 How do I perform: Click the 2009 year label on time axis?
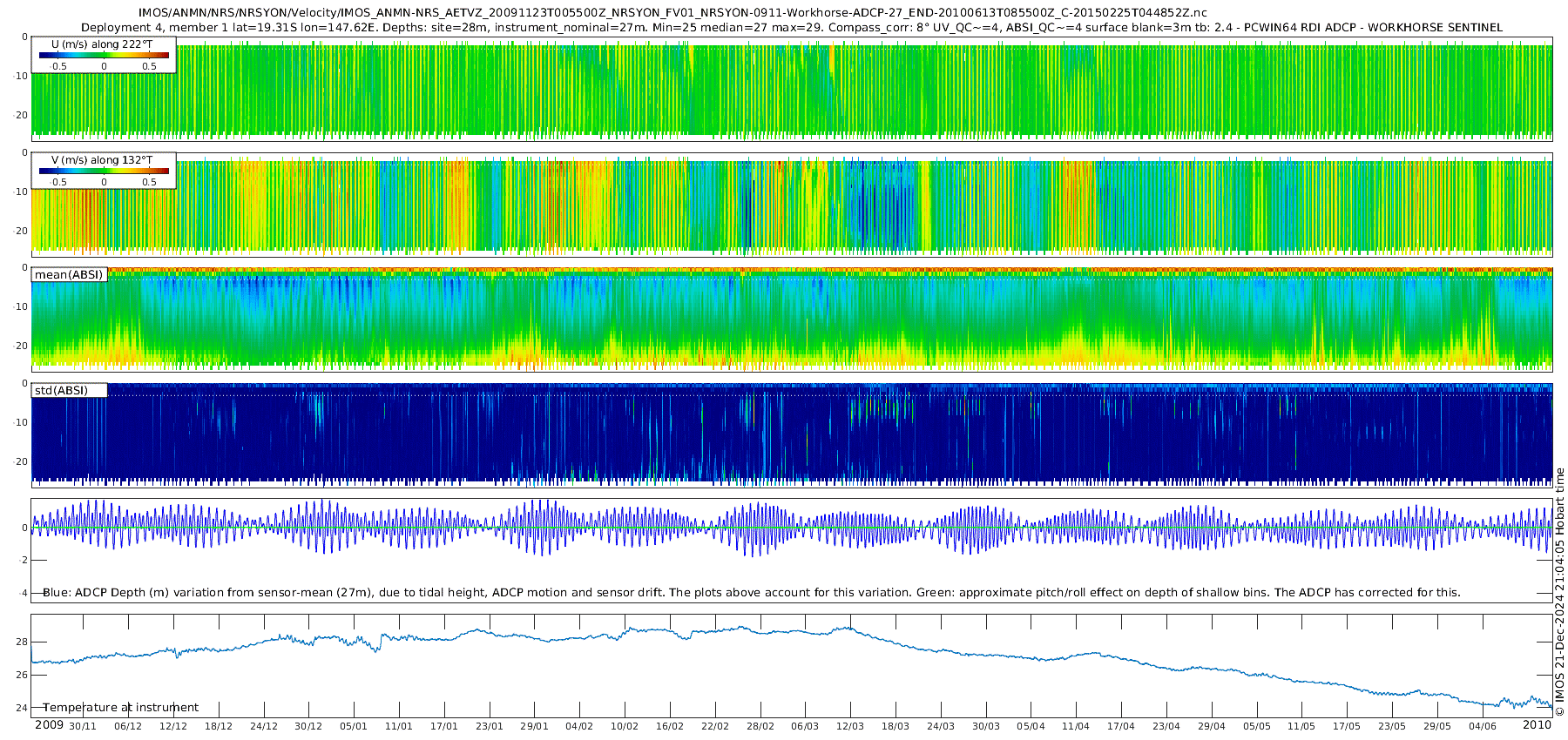[49, 725]
